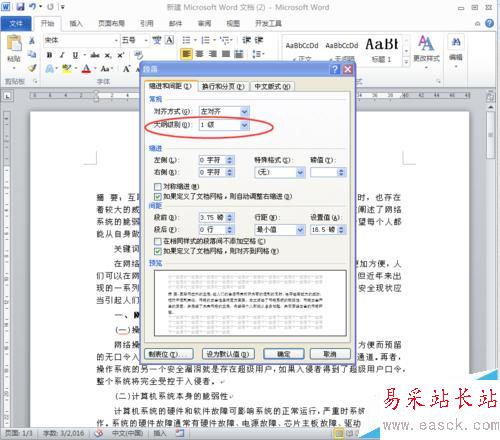Click the align left icon in ribbon
The image size is (500, 440).
coord(186,54)
